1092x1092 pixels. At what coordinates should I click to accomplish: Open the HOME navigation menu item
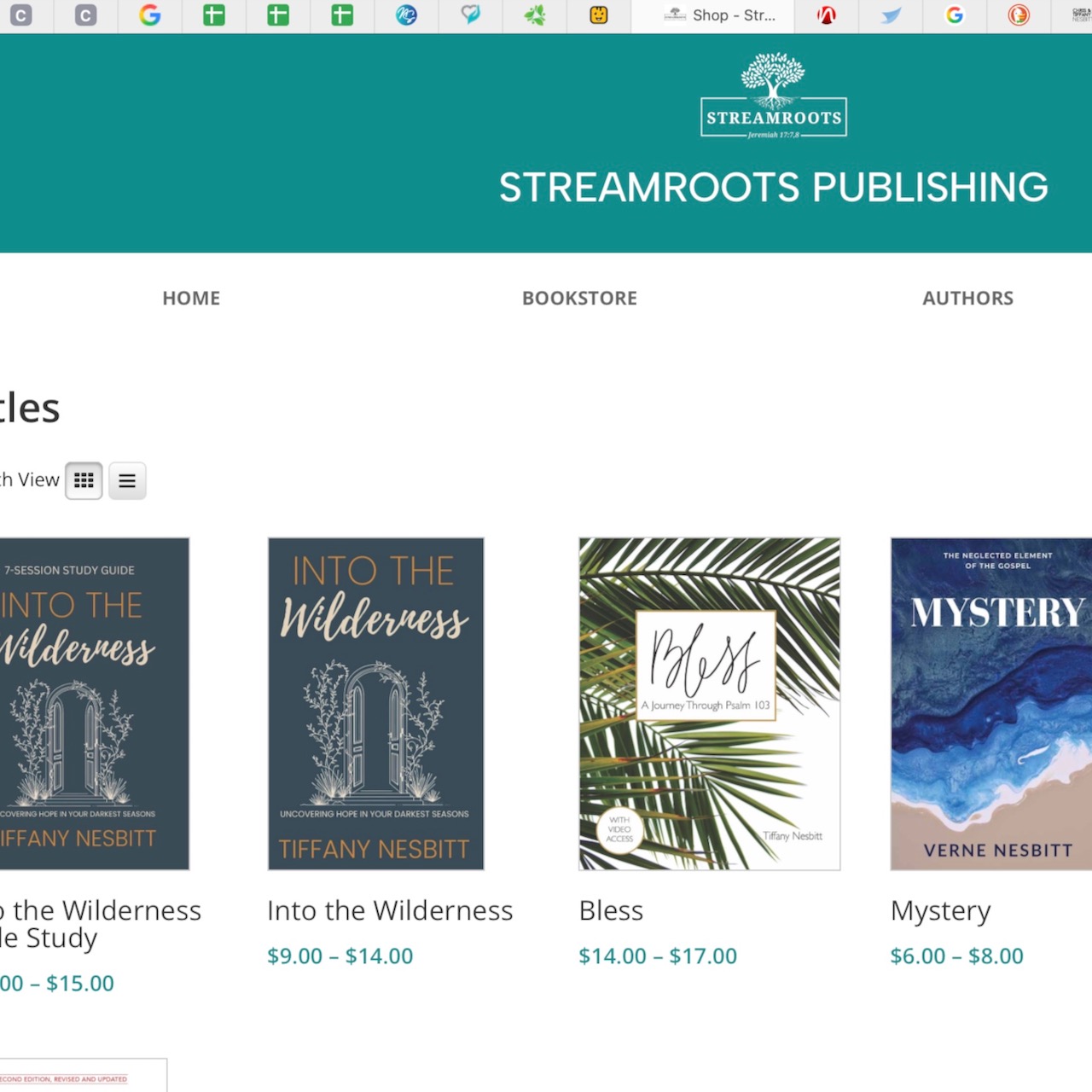tap(191, 298)
